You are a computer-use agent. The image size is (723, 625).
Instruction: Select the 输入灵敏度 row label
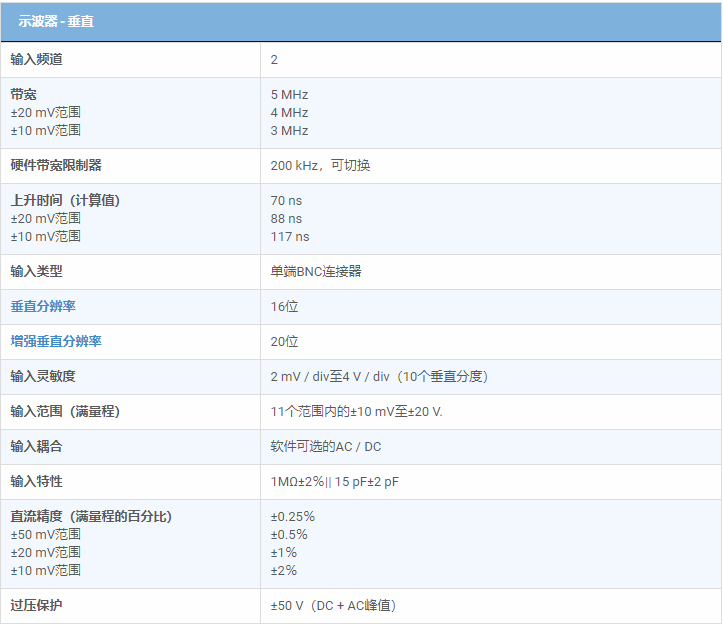(x=43, y=376)
